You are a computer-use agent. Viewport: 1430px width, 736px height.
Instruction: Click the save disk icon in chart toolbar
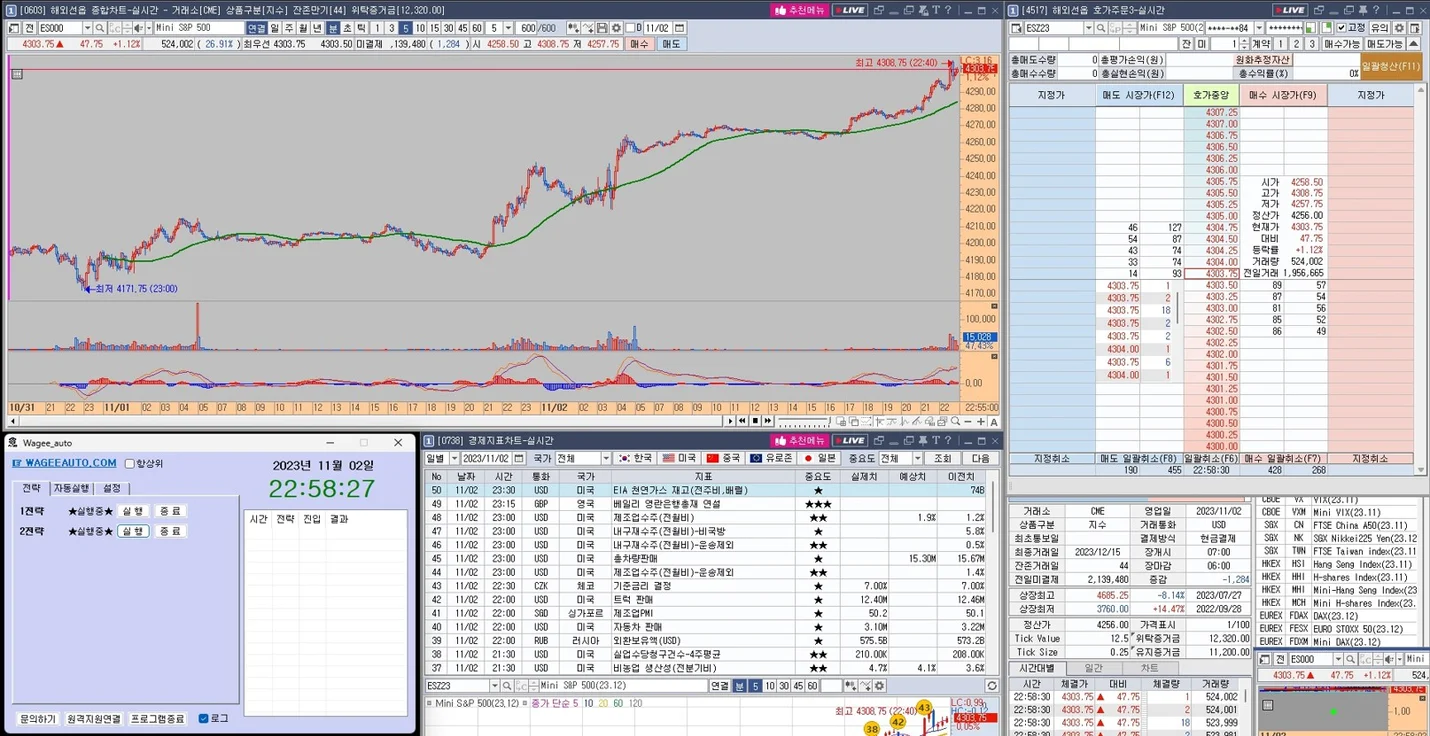(602, 27)
